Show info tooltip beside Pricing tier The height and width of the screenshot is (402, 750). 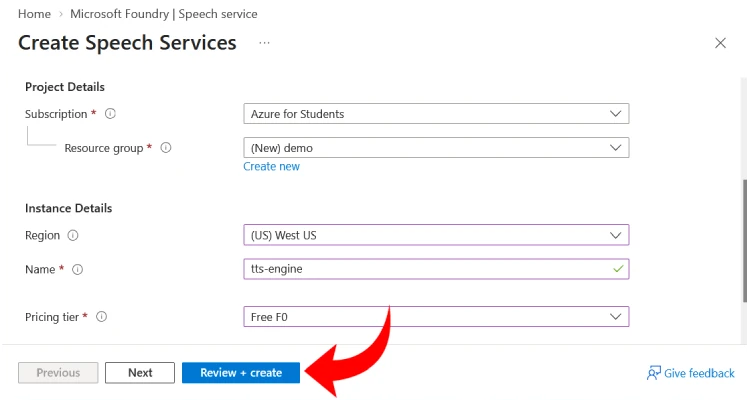(x=101, y=317)
